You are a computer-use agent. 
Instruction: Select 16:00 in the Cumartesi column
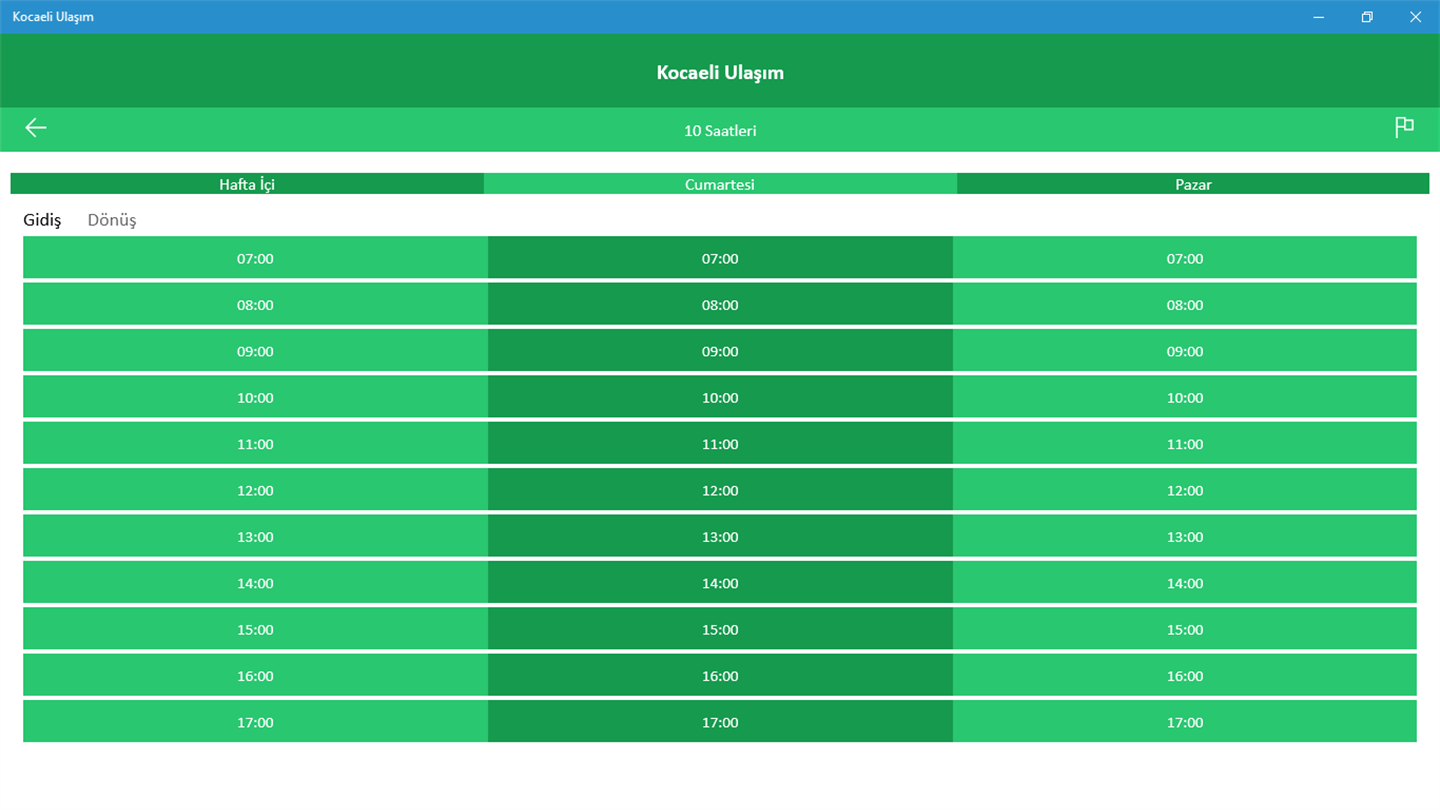pyautogui.click(x=720, y=676)
